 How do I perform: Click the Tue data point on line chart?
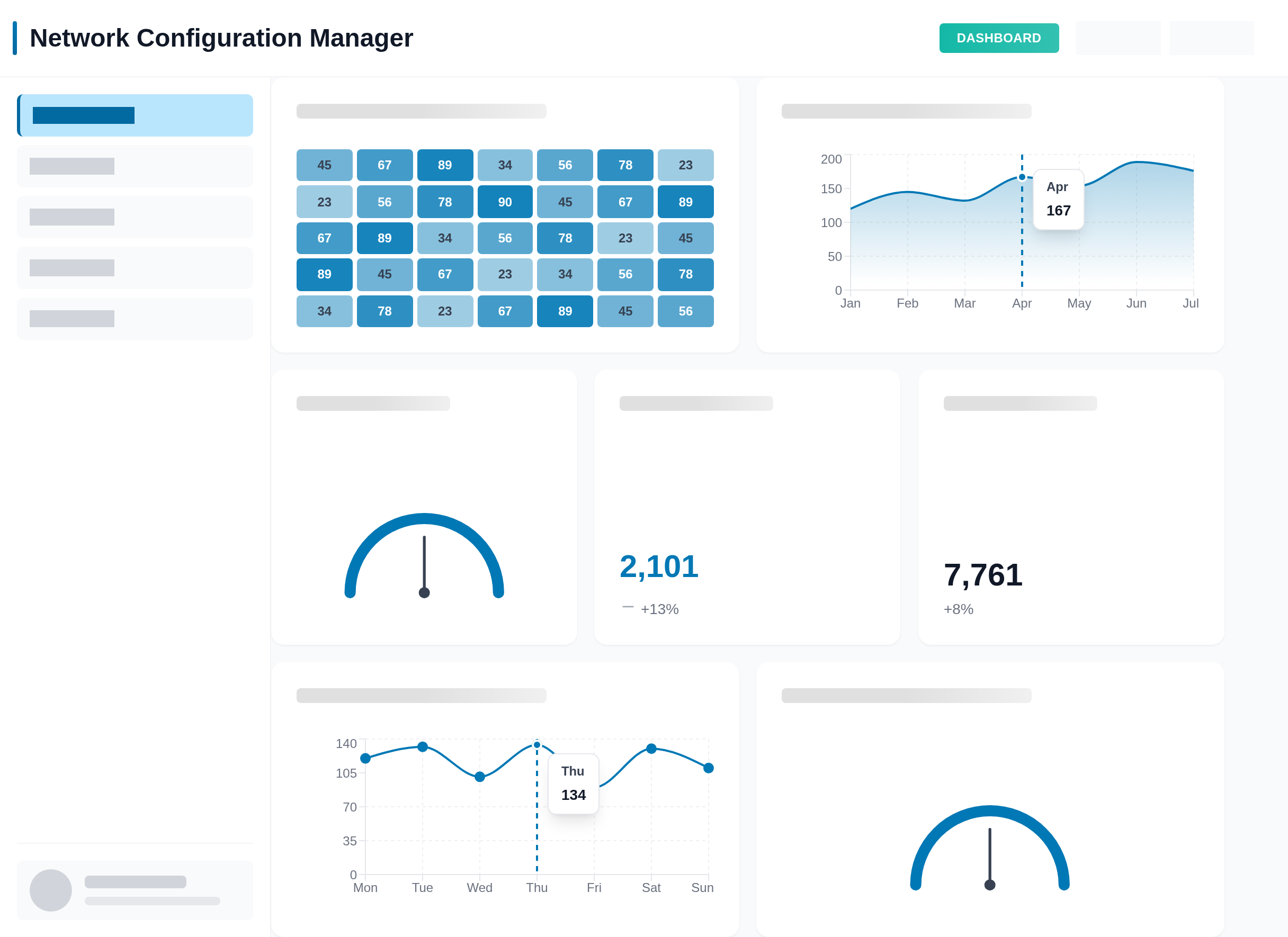pos(423,747)
